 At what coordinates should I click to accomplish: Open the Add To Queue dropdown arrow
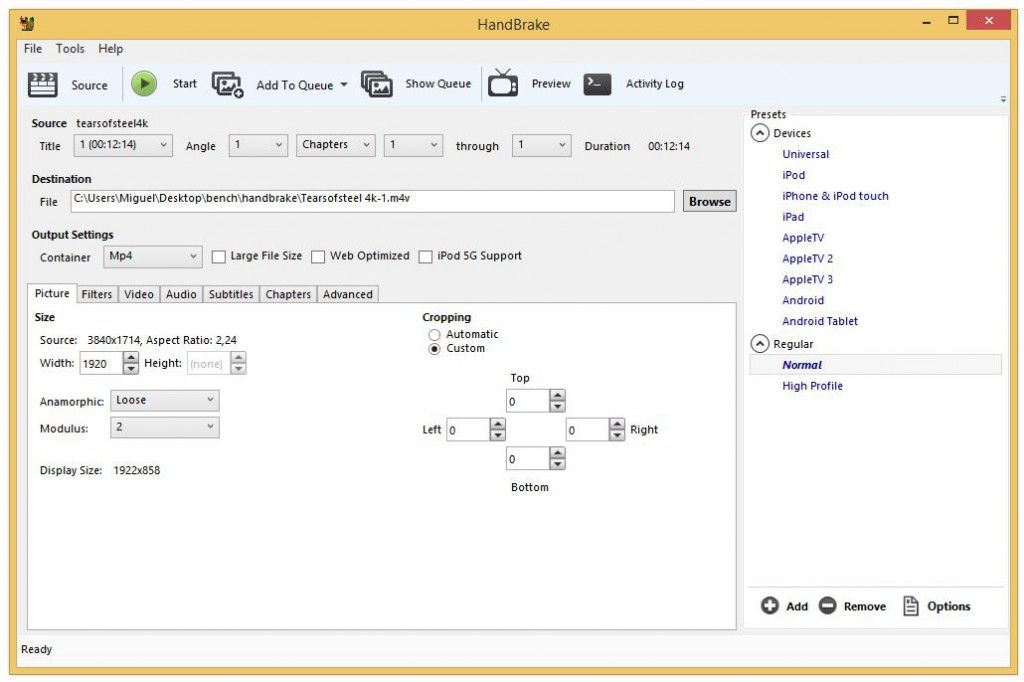pos(344,85)
